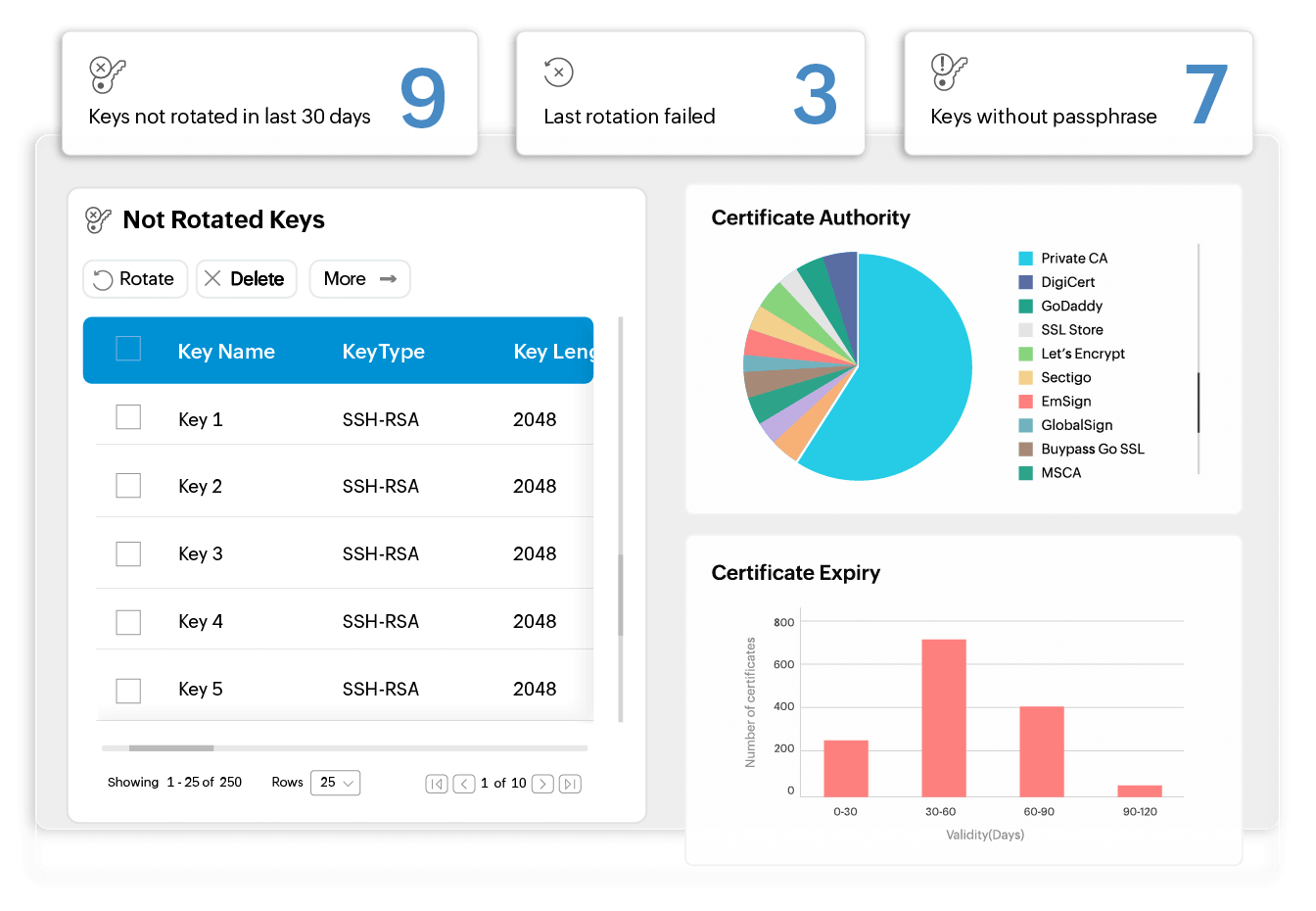Delete the selected keys
The height and width of the screenshot is (911, 1316).
click(x=246, y=279)
